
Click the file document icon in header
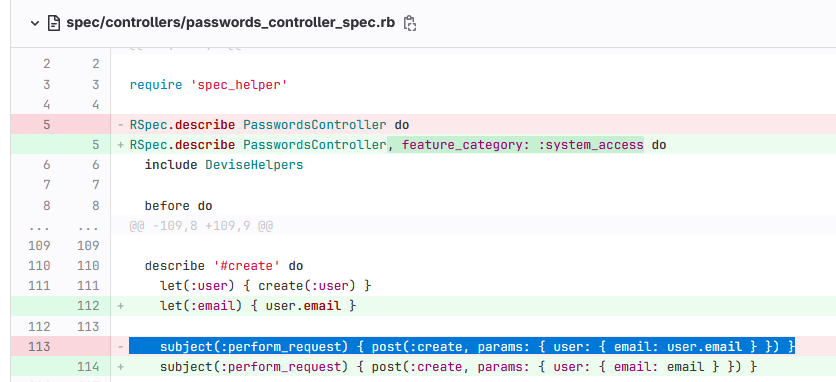(53, 23)
